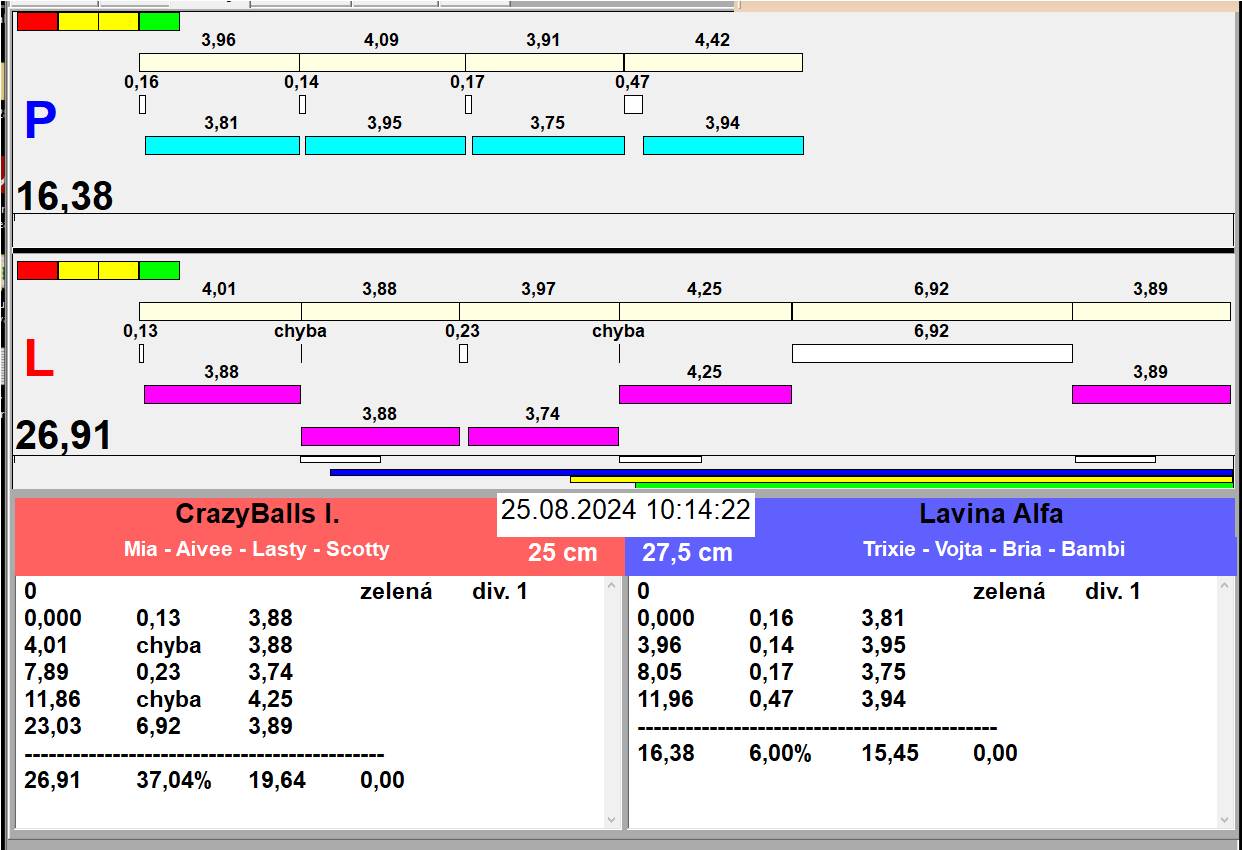
Task: Select the blue P lane letter
Action: [x=39, y=122]
